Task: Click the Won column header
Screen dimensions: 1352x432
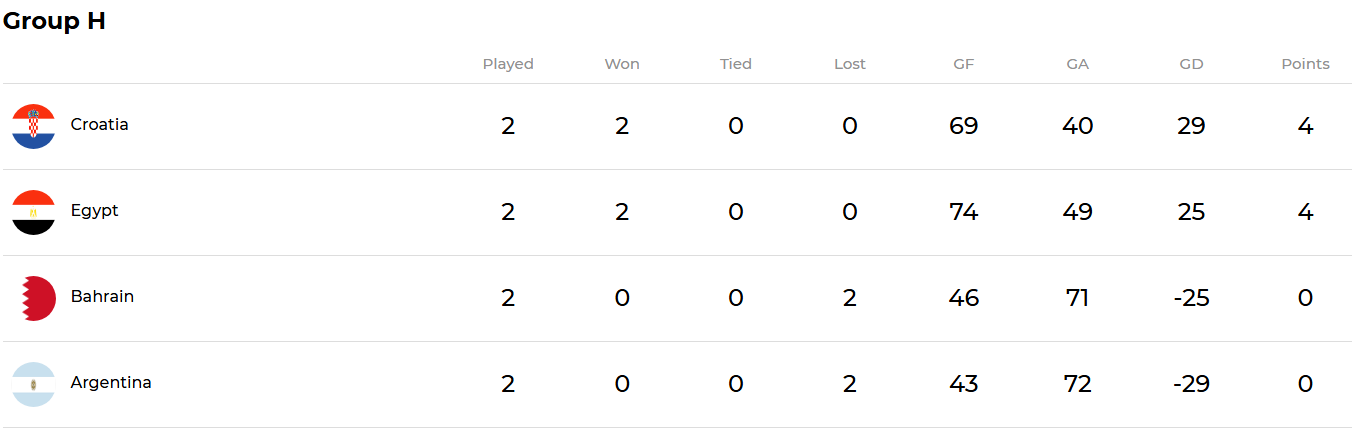Action: point(622,64)
